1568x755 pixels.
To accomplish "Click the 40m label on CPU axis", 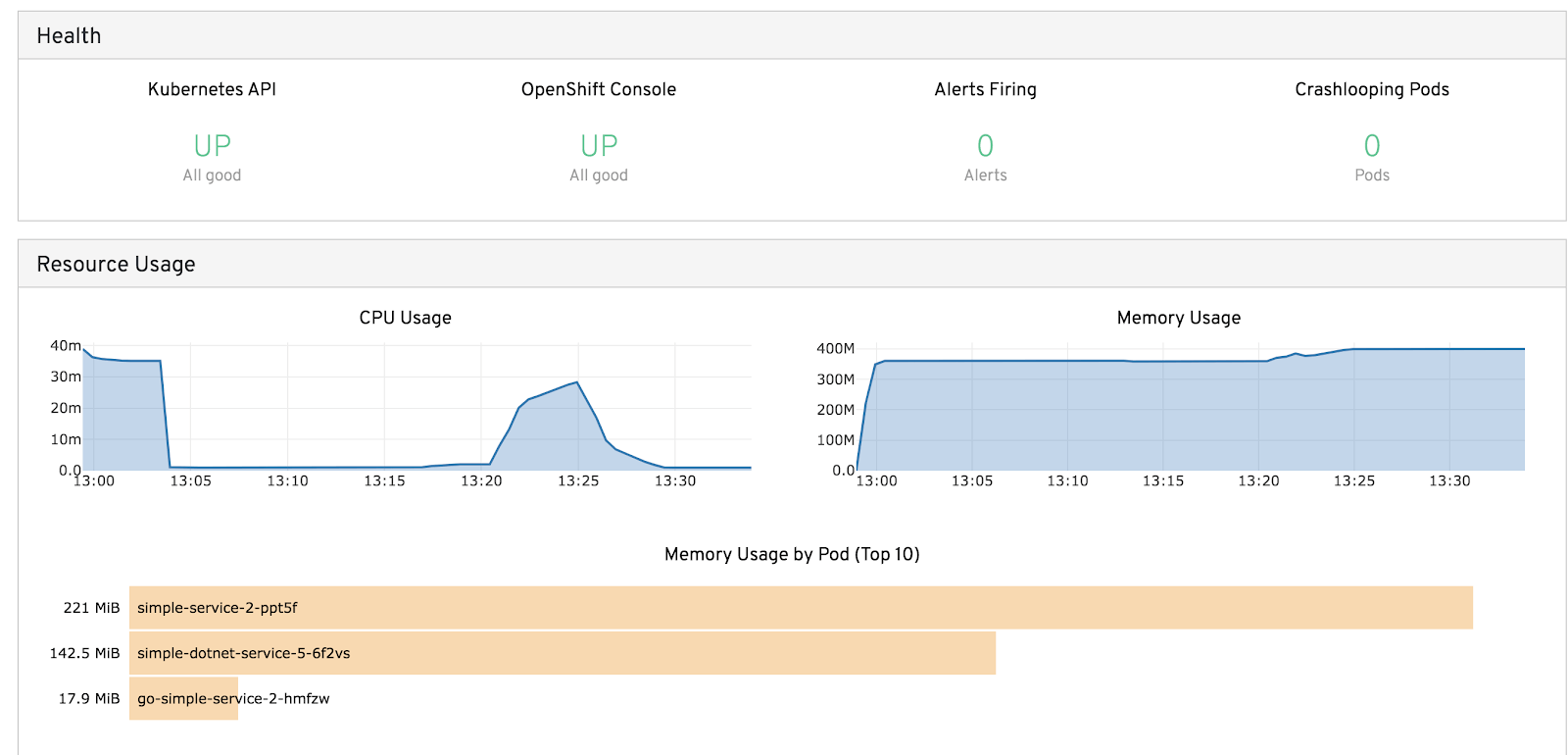I will (x=66, y=346).
